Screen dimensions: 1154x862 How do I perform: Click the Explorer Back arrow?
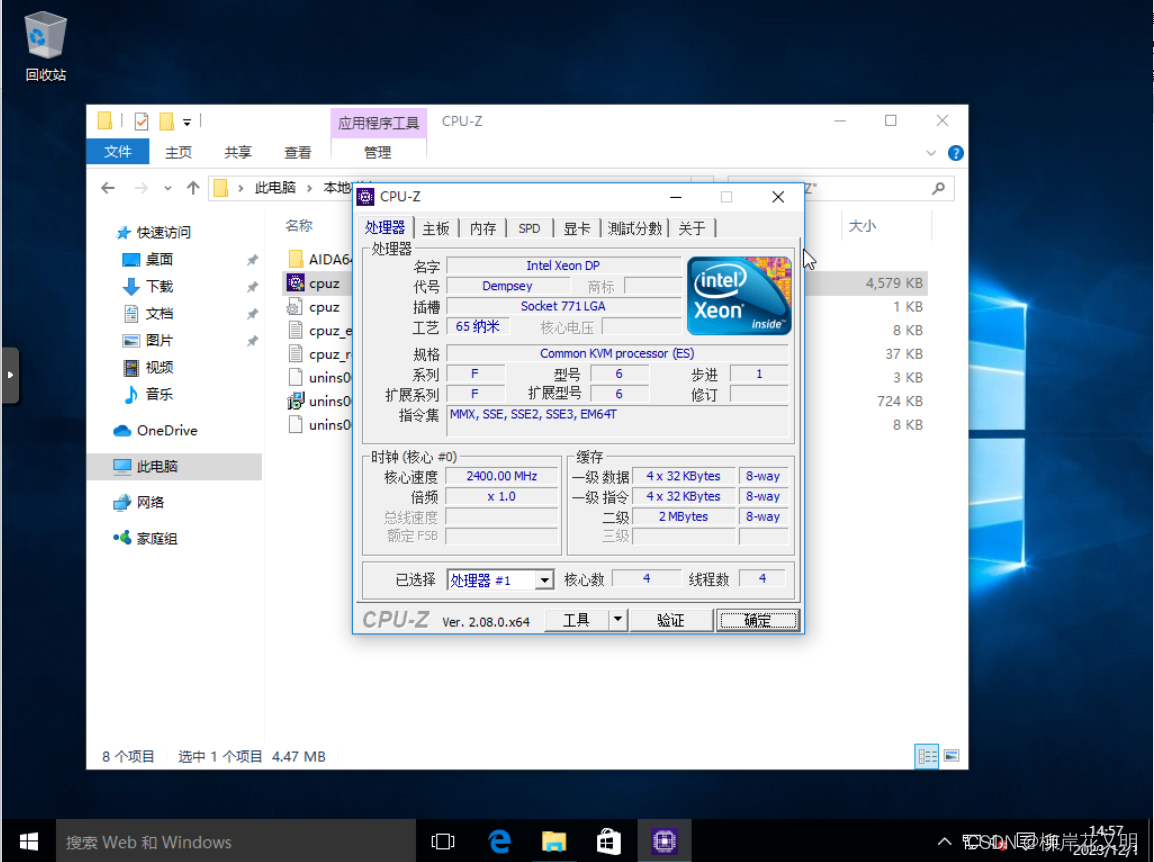pyautogui.click(x=108, y=188)
